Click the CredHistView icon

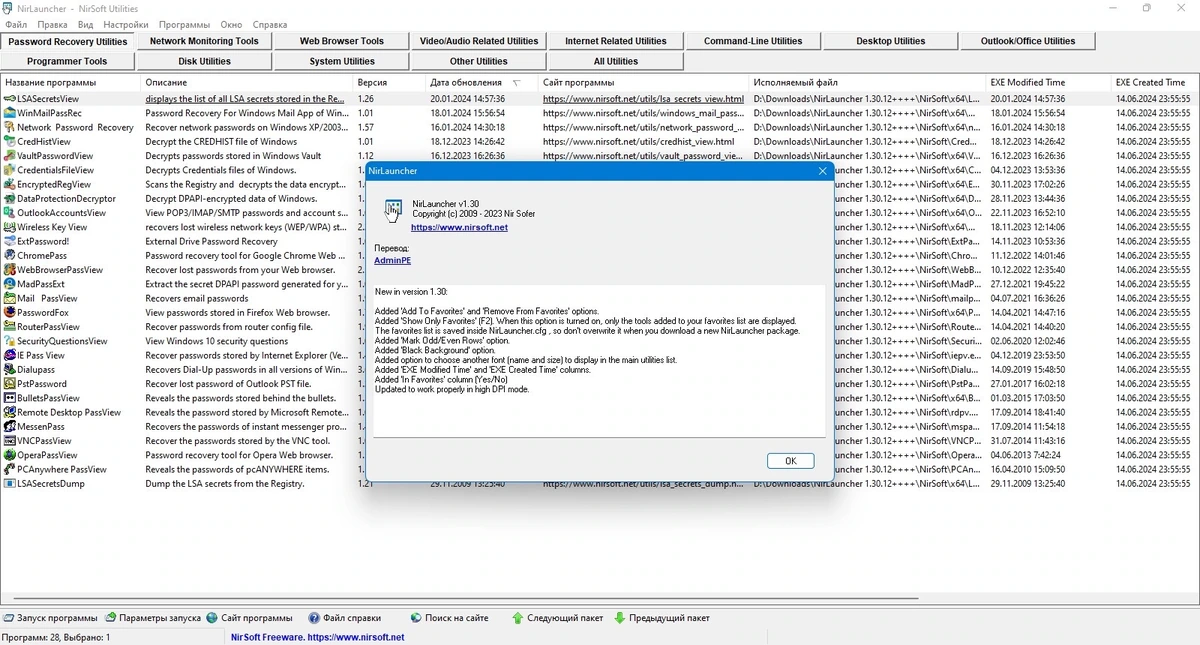point(9,142)
